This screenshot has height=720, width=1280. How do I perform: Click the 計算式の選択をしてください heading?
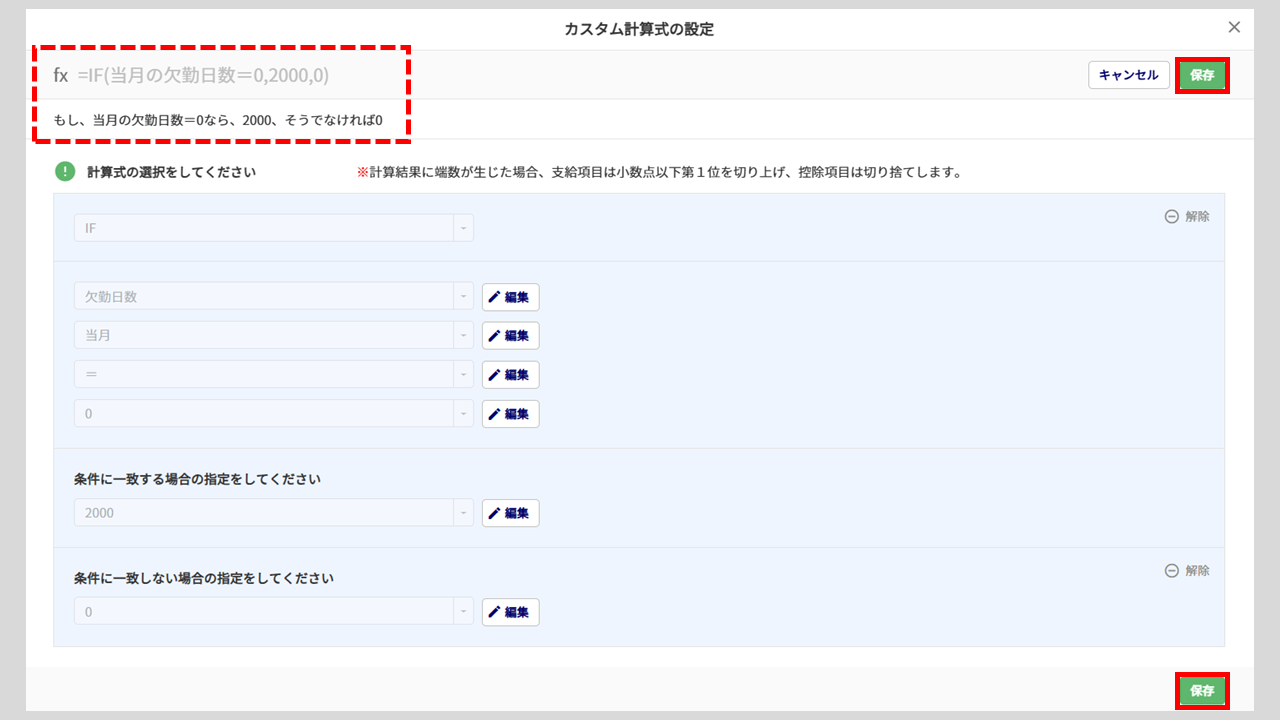click(x=171, y=172)
